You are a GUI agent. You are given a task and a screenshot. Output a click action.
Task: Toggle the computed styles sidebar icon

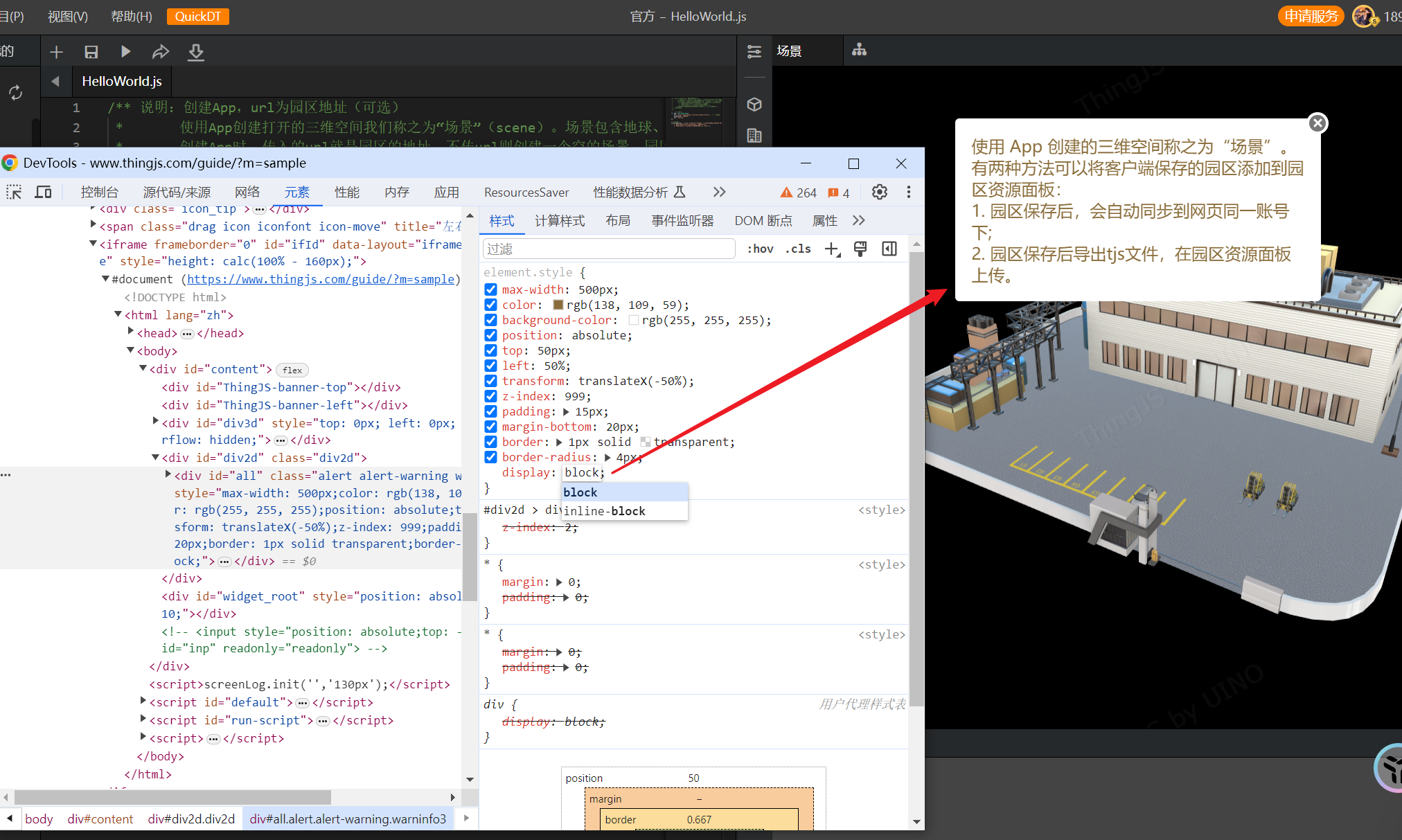point(889,249)
